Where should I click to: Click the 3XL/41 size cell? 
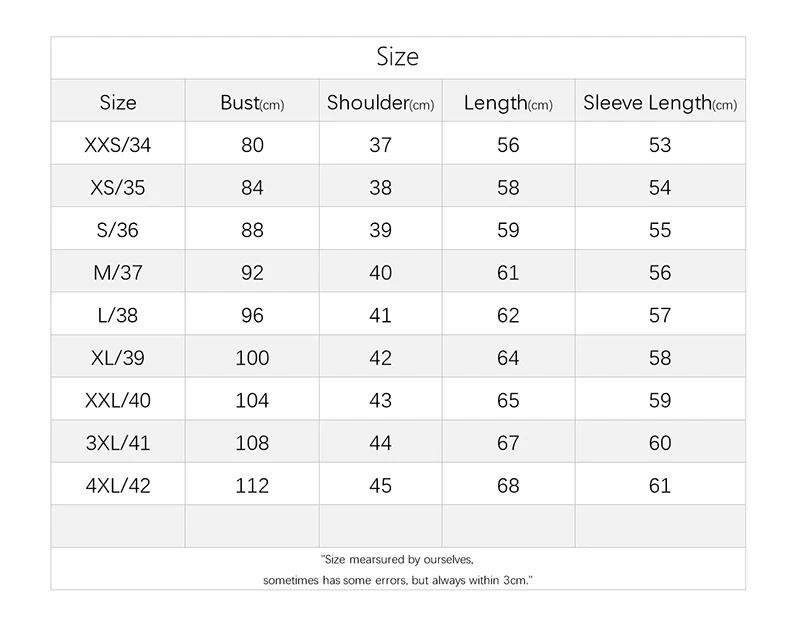(118, 443)
